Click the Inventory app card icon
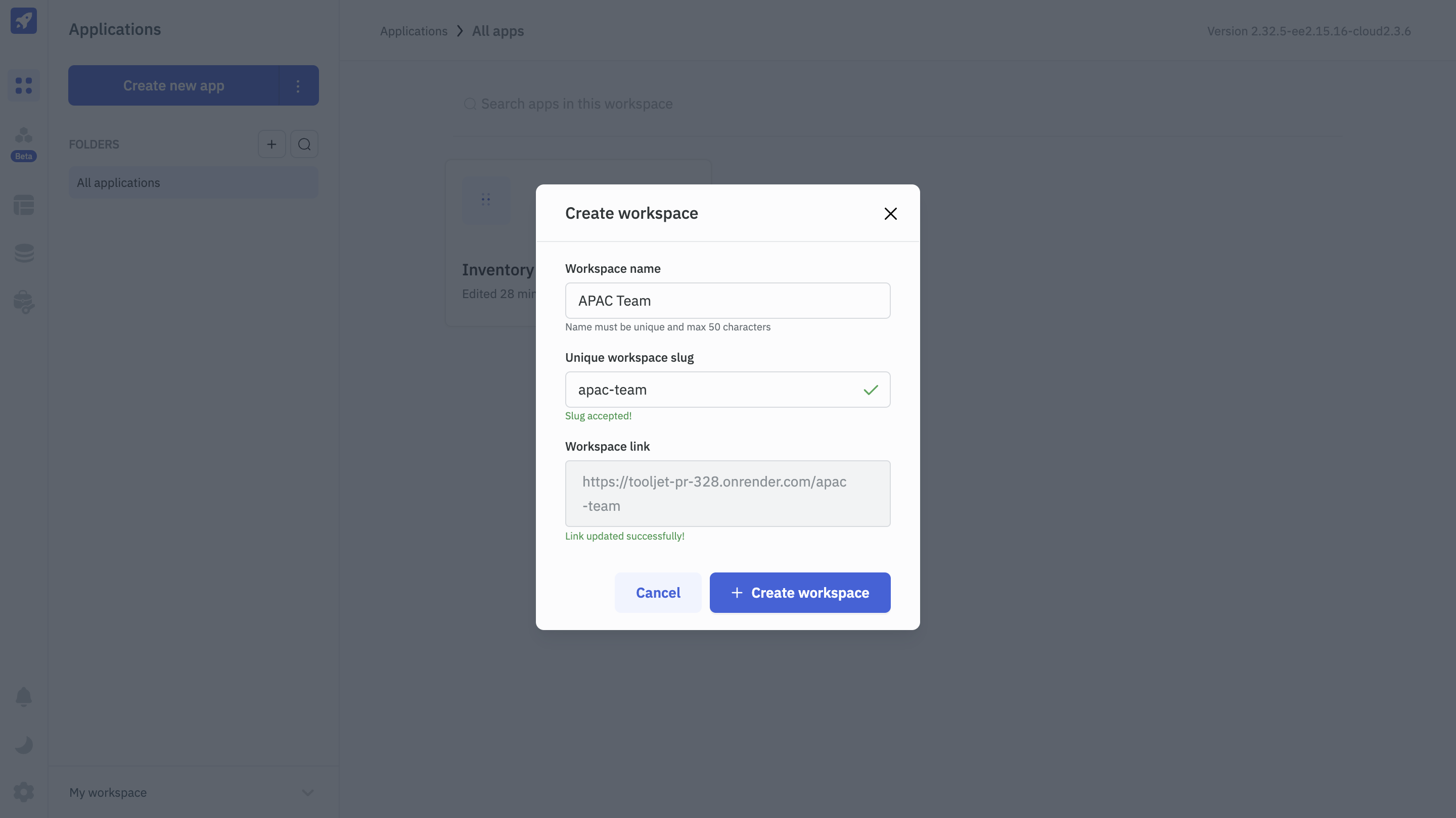The image size is (1456, 818). pyautogui.click(x=486, y=200)
